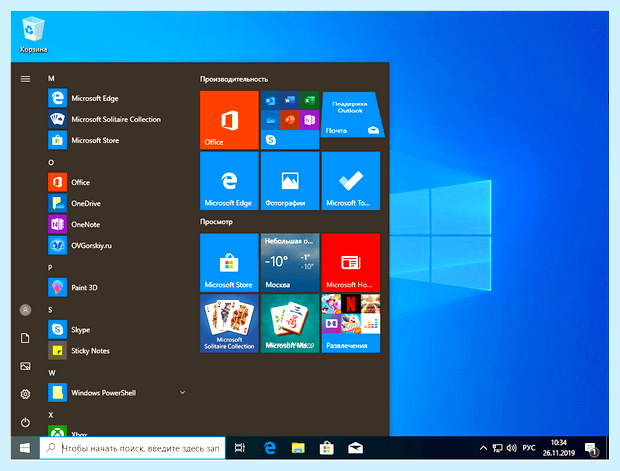Open File Explorer from the taskbar
The width and height of the screenshot is (620, 471).
pos(298,448)
